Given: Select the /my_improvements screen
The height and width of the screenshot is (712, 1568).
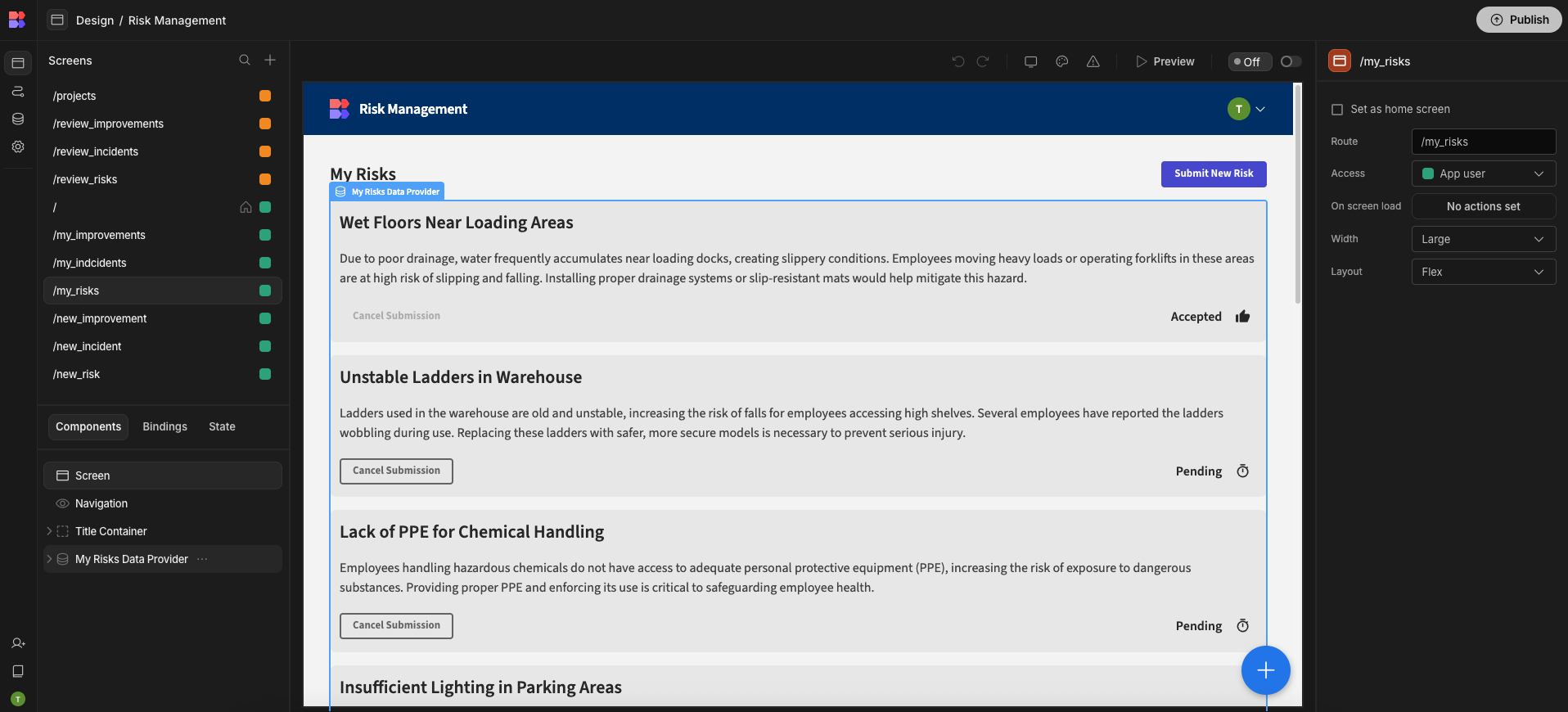Looking at the screenshot, I should 162,235.
